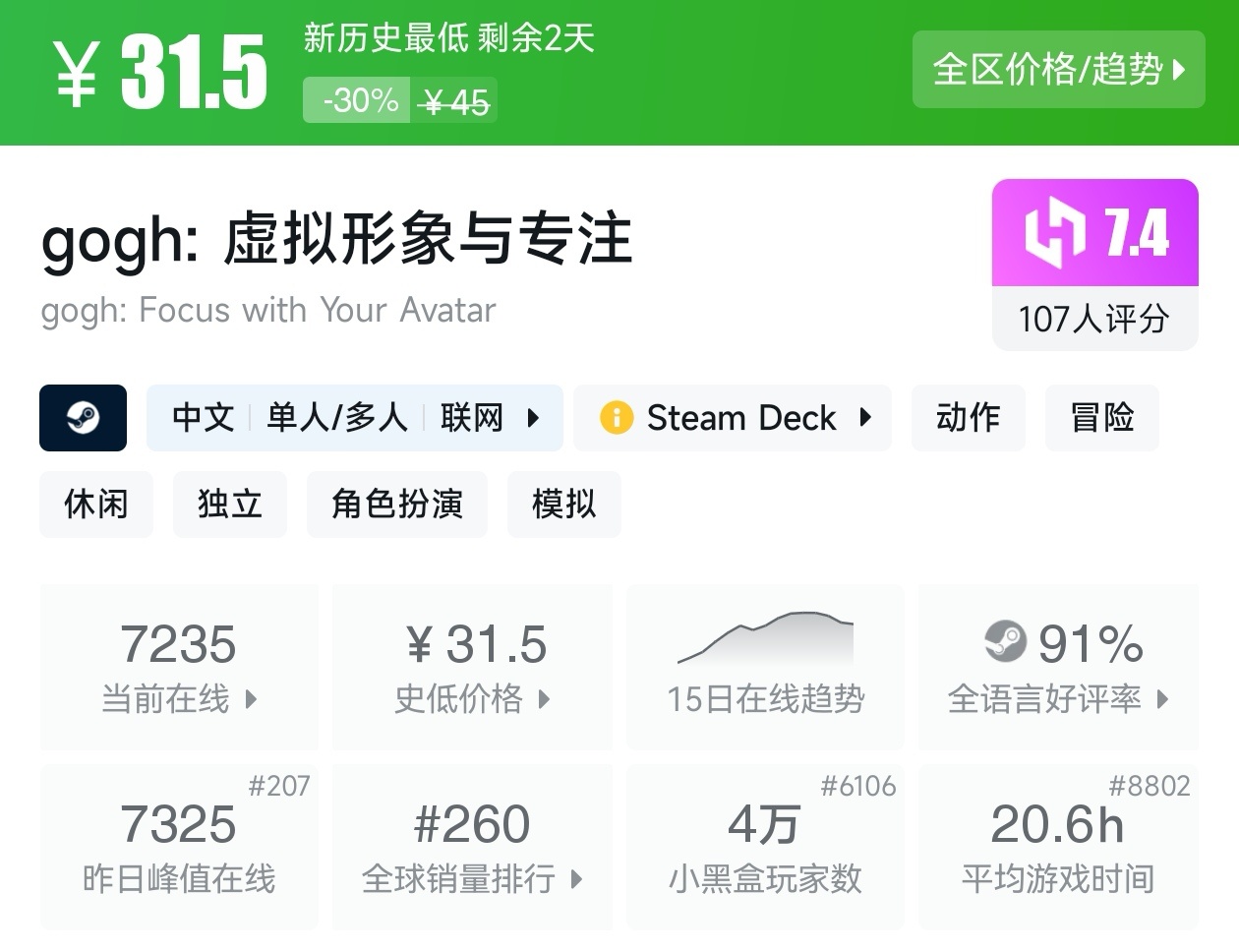The image size is (1239, 952).
Task: Open the all-region price trend button
Action: [x=1058, y=70]
